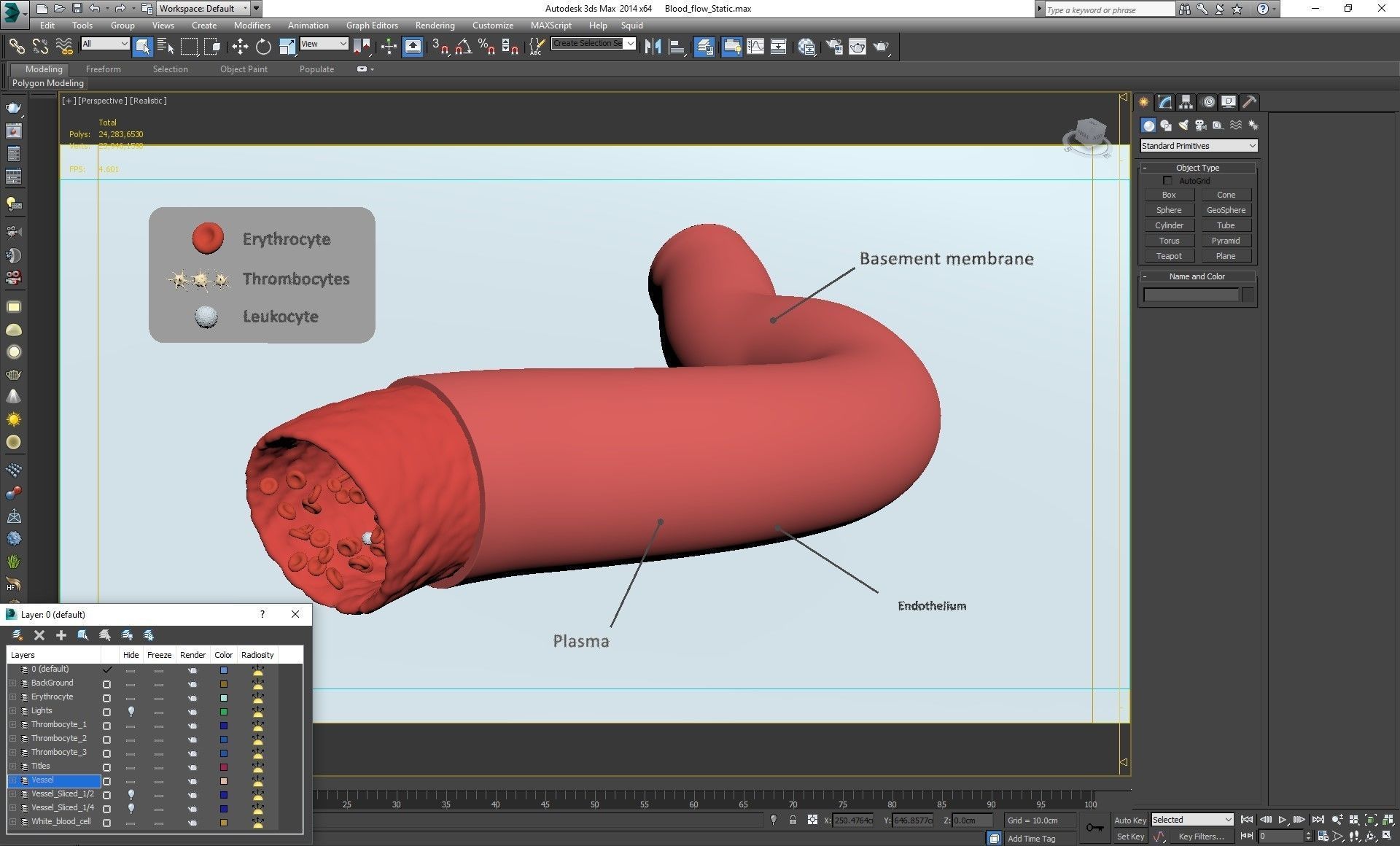The width and height of the screenshot is (1400, 846).
Task: Enable the AutoGrid checkbox
Action: click(x=1167, y=180)
